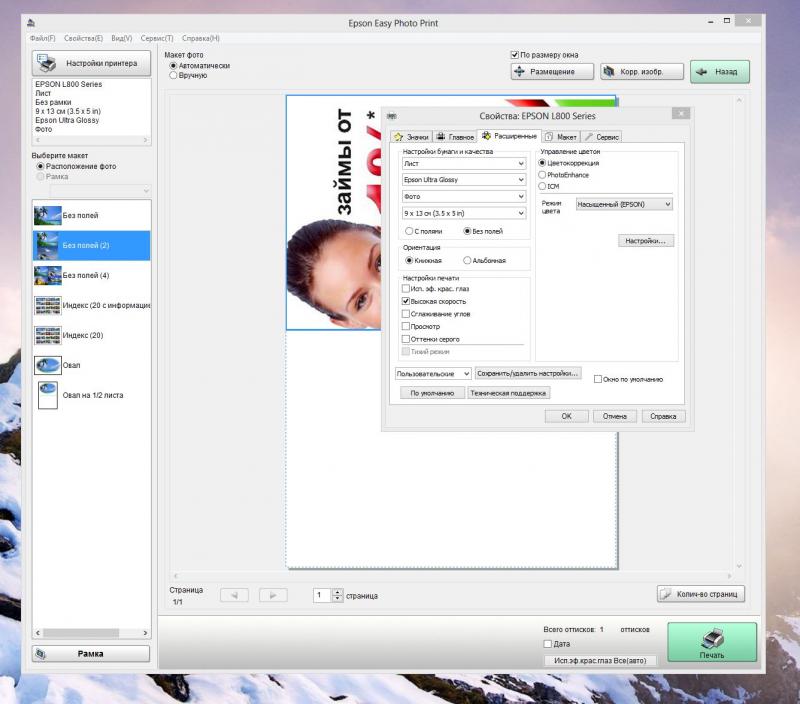
Task: Click Сохранить/удалить настройки button
Action: coord(528,373)
